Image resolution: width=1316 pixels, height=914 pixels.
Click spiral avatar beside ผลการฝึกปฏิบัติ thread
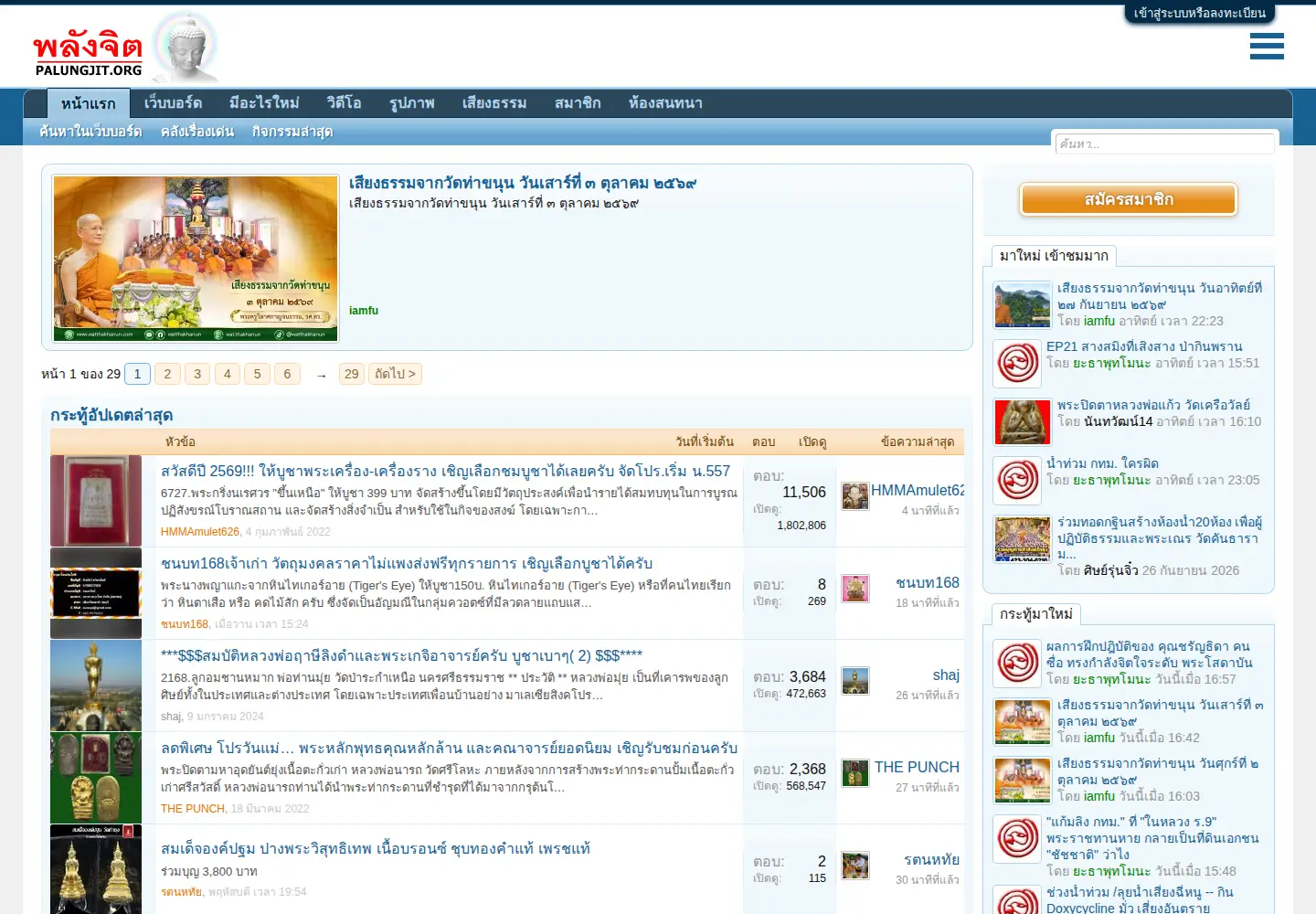[x=1017, y=663]
